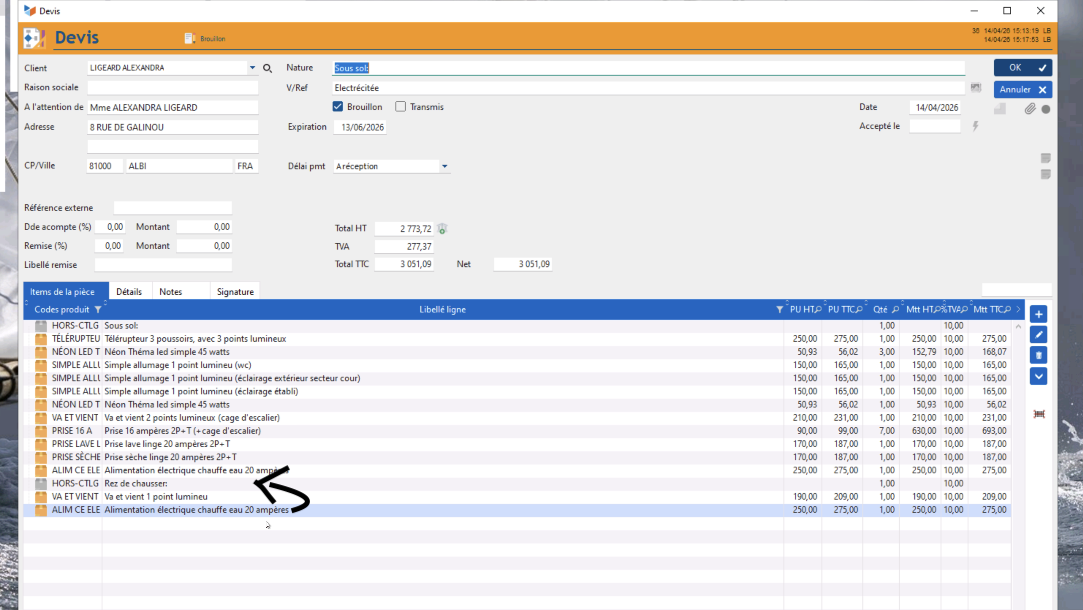Switch to the Détails tab

129,292
